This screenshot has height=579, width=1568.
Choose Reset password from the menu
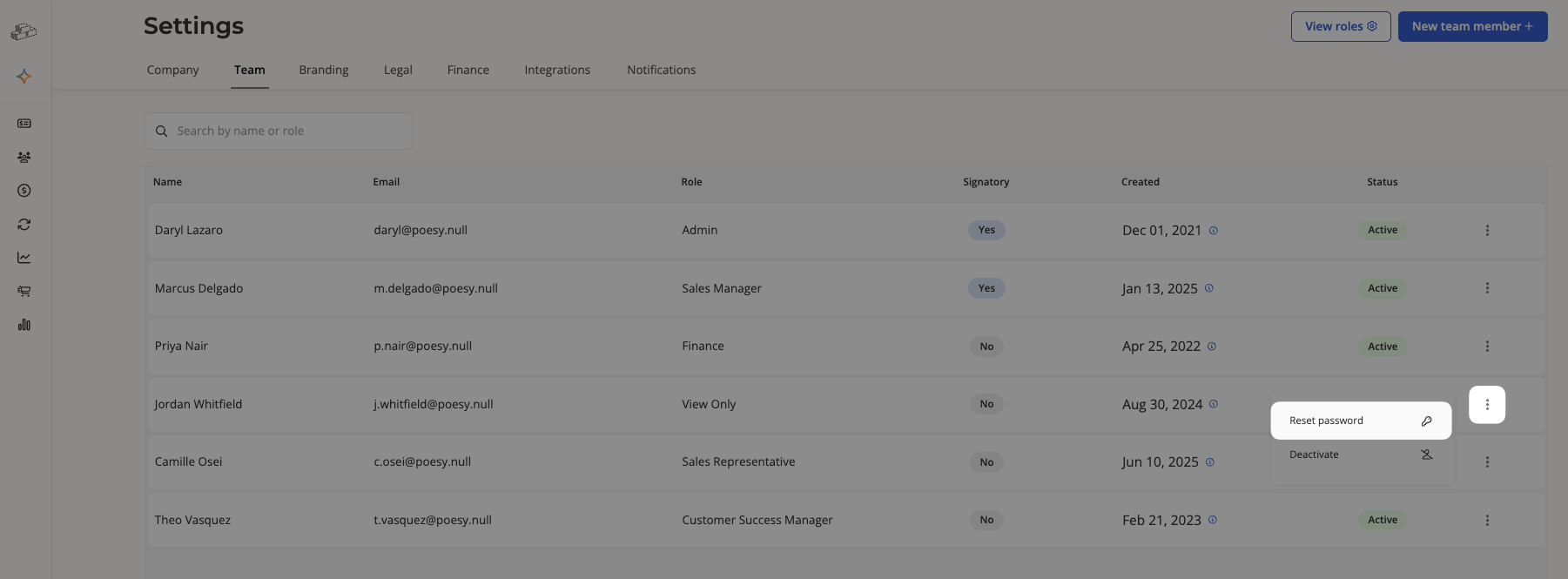pyautogui.click(x=1361, y=421)
